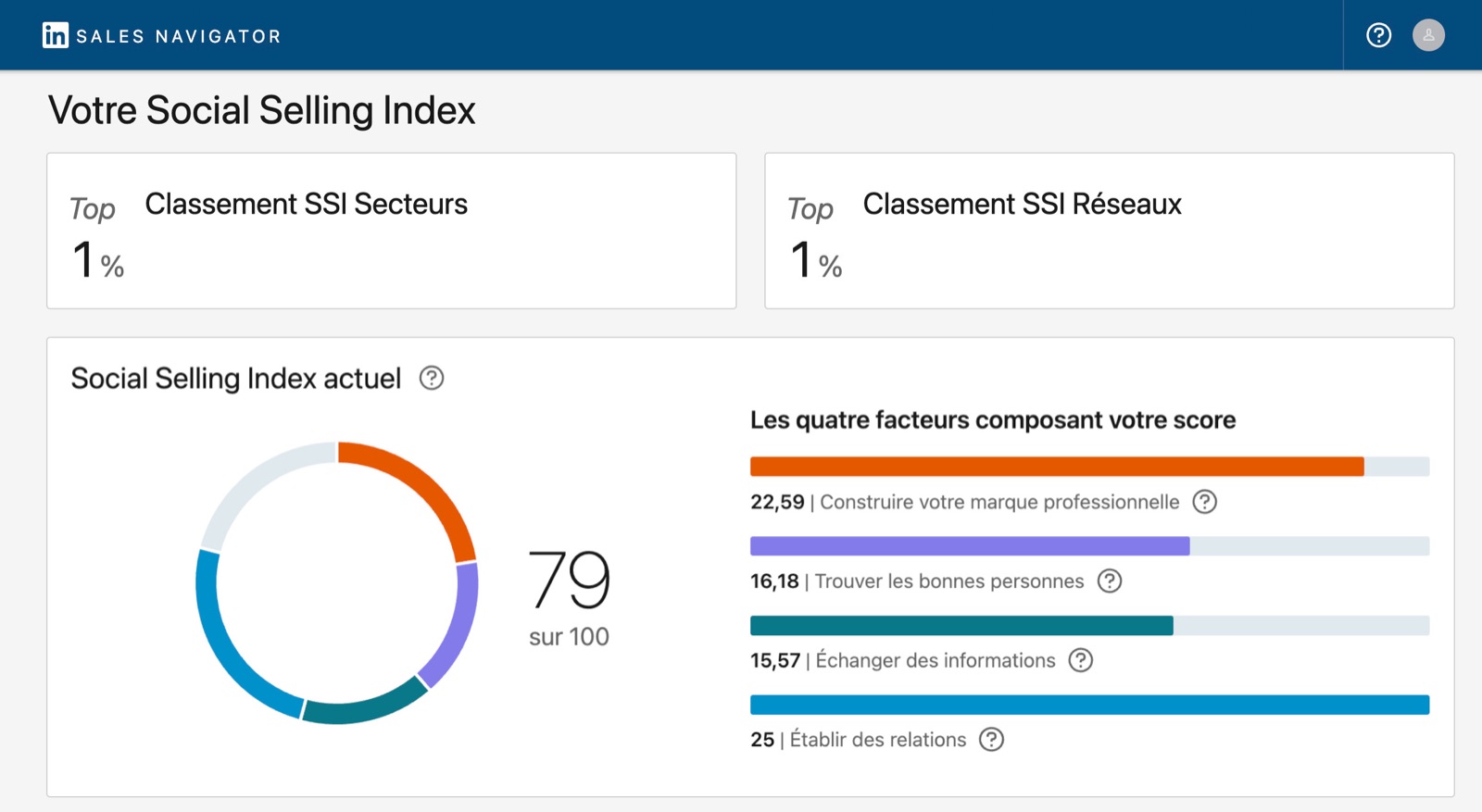Screen dimensions: 1482x812
Task: Select the Classement SSI Réseaux card
Action: [x=1109, y=231]
